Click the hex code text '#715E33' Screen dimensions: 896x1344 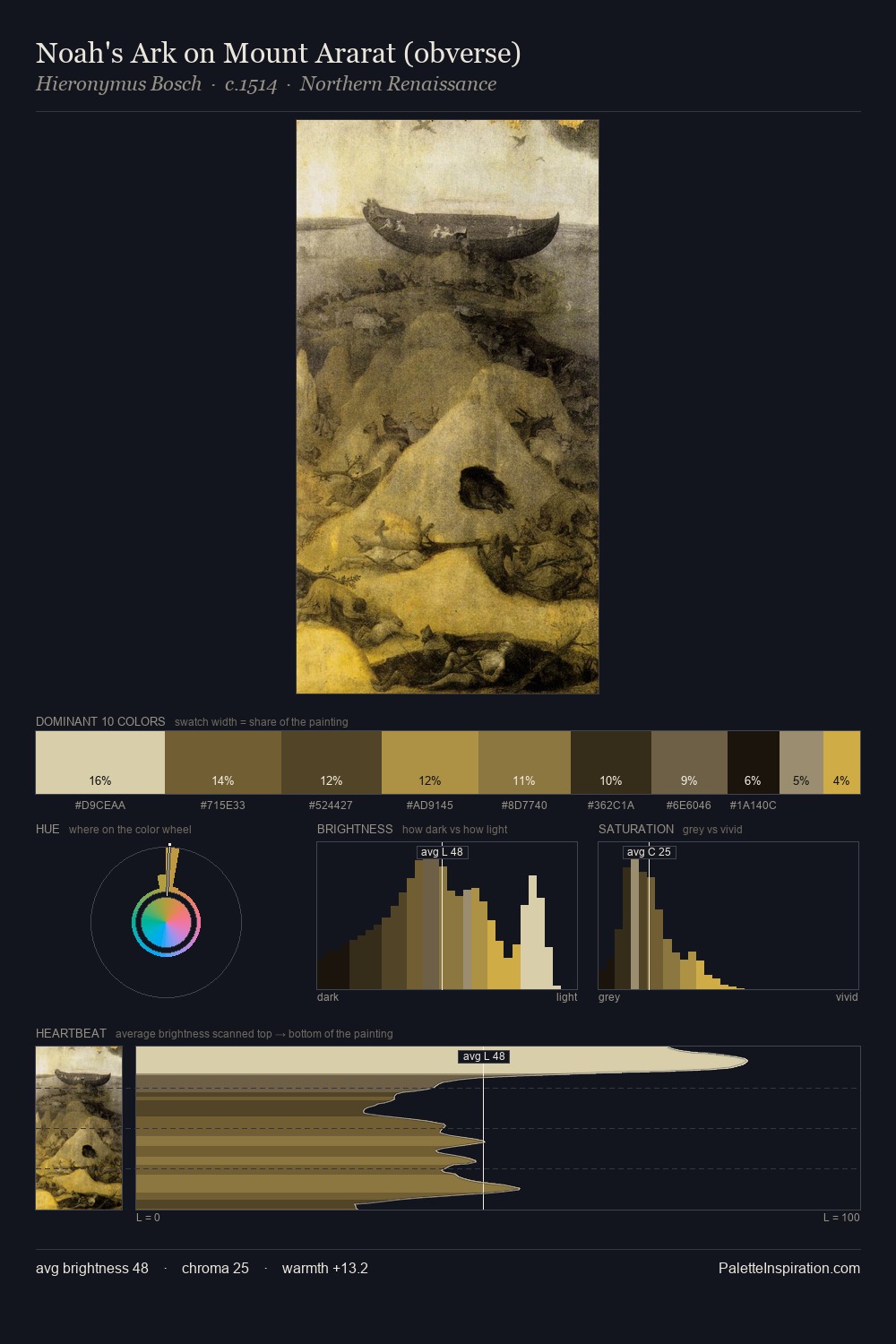(223, 806)
